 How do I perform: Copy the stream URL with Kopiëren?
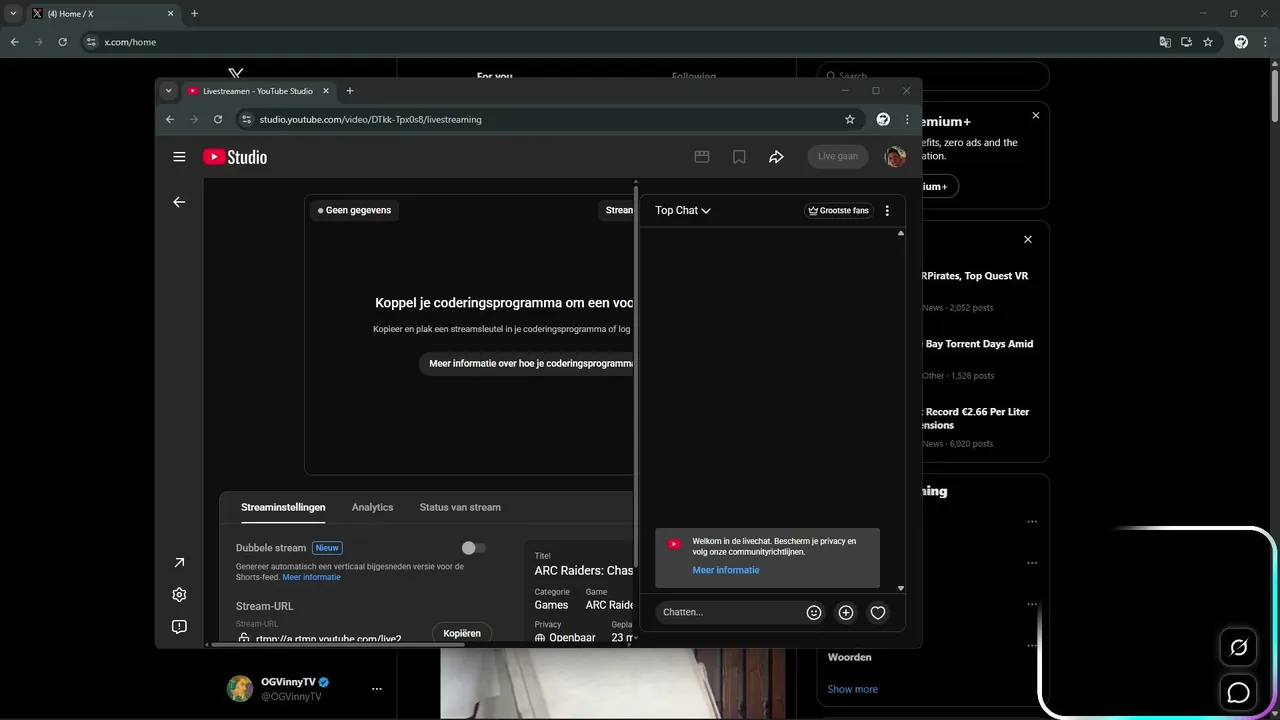462,633
